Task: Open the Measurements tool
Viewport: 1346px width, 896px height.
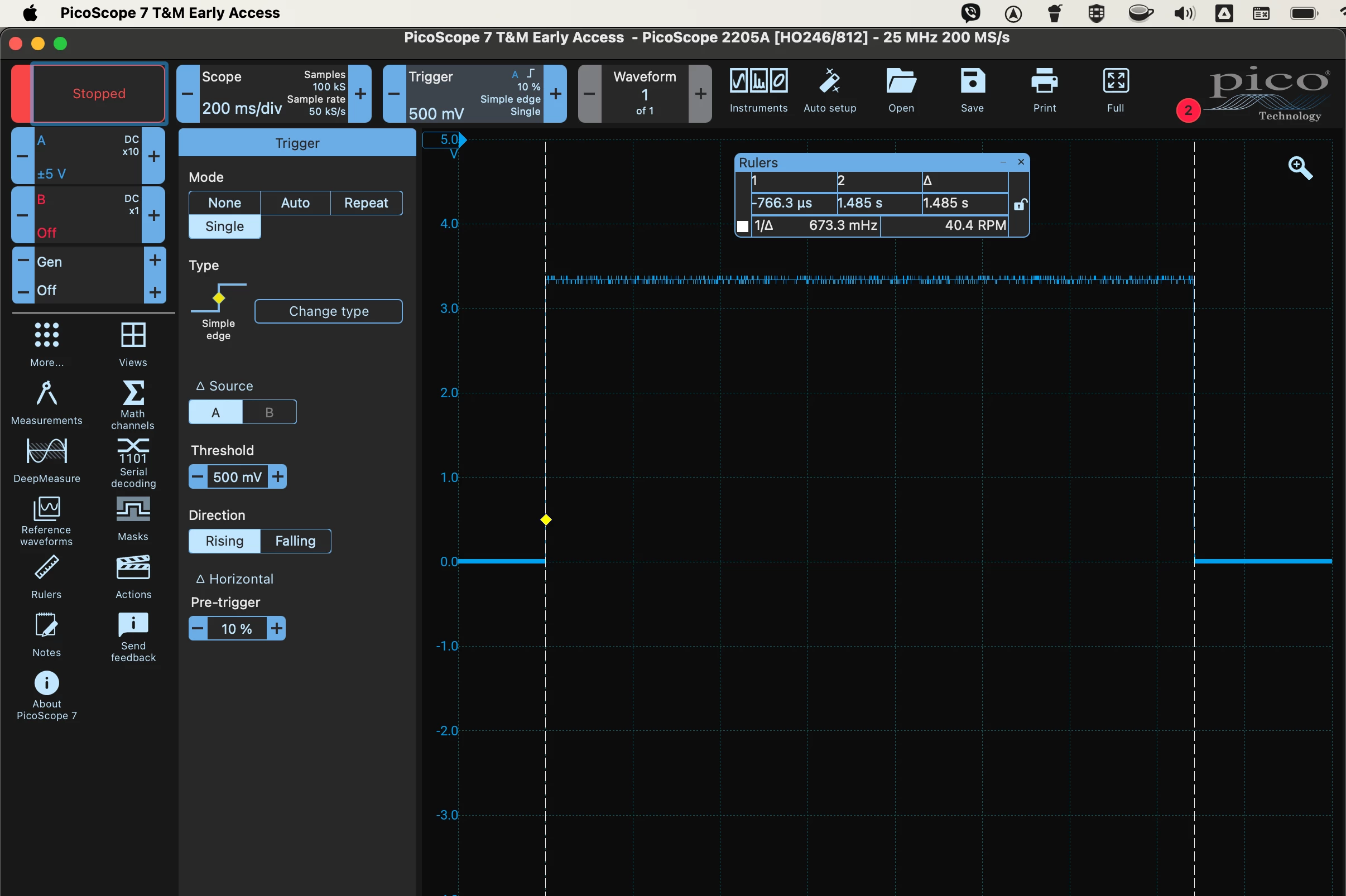Action: [46, 403]
